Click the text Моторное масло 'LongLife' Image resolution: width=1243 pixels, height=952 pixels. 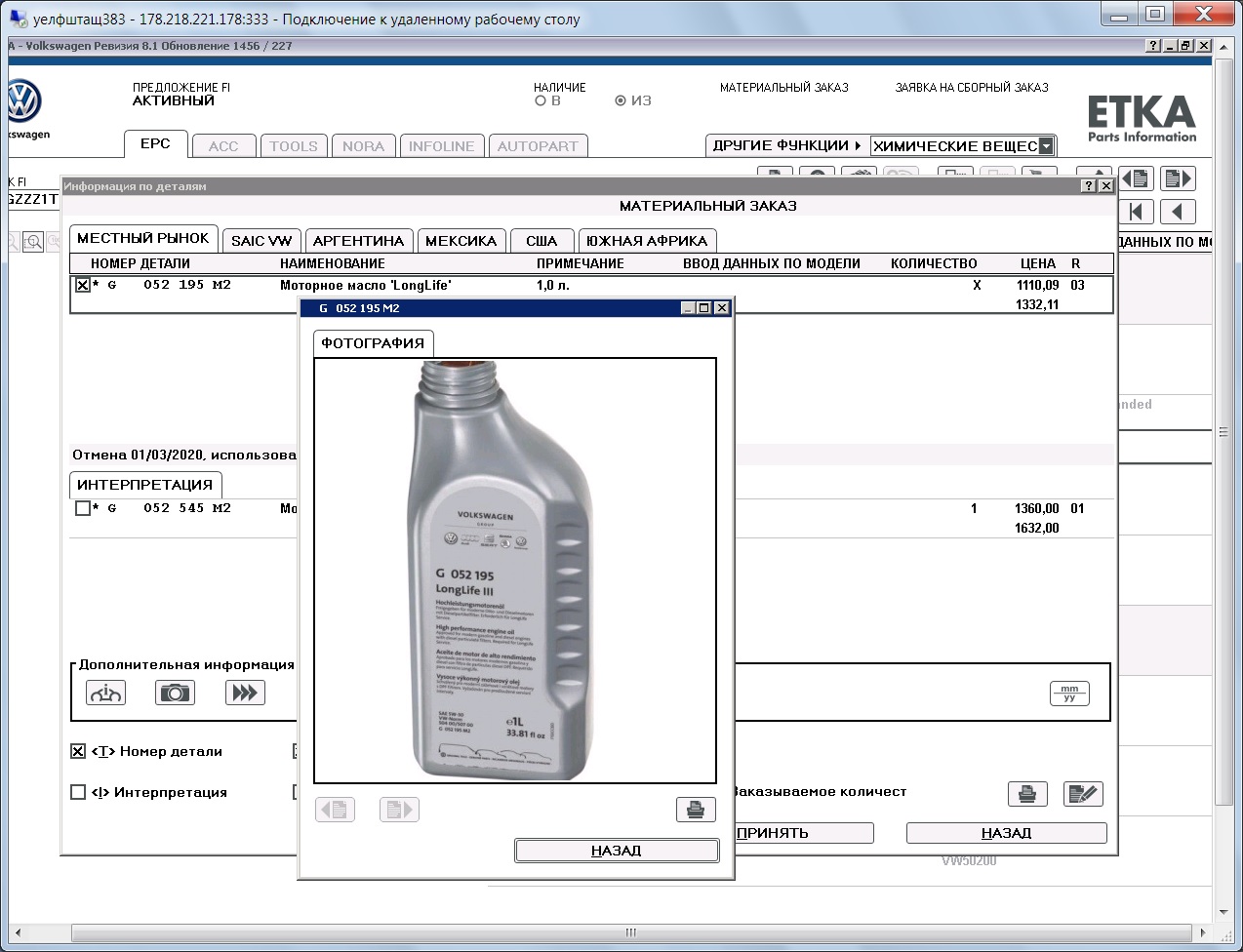tap(366, 286)
